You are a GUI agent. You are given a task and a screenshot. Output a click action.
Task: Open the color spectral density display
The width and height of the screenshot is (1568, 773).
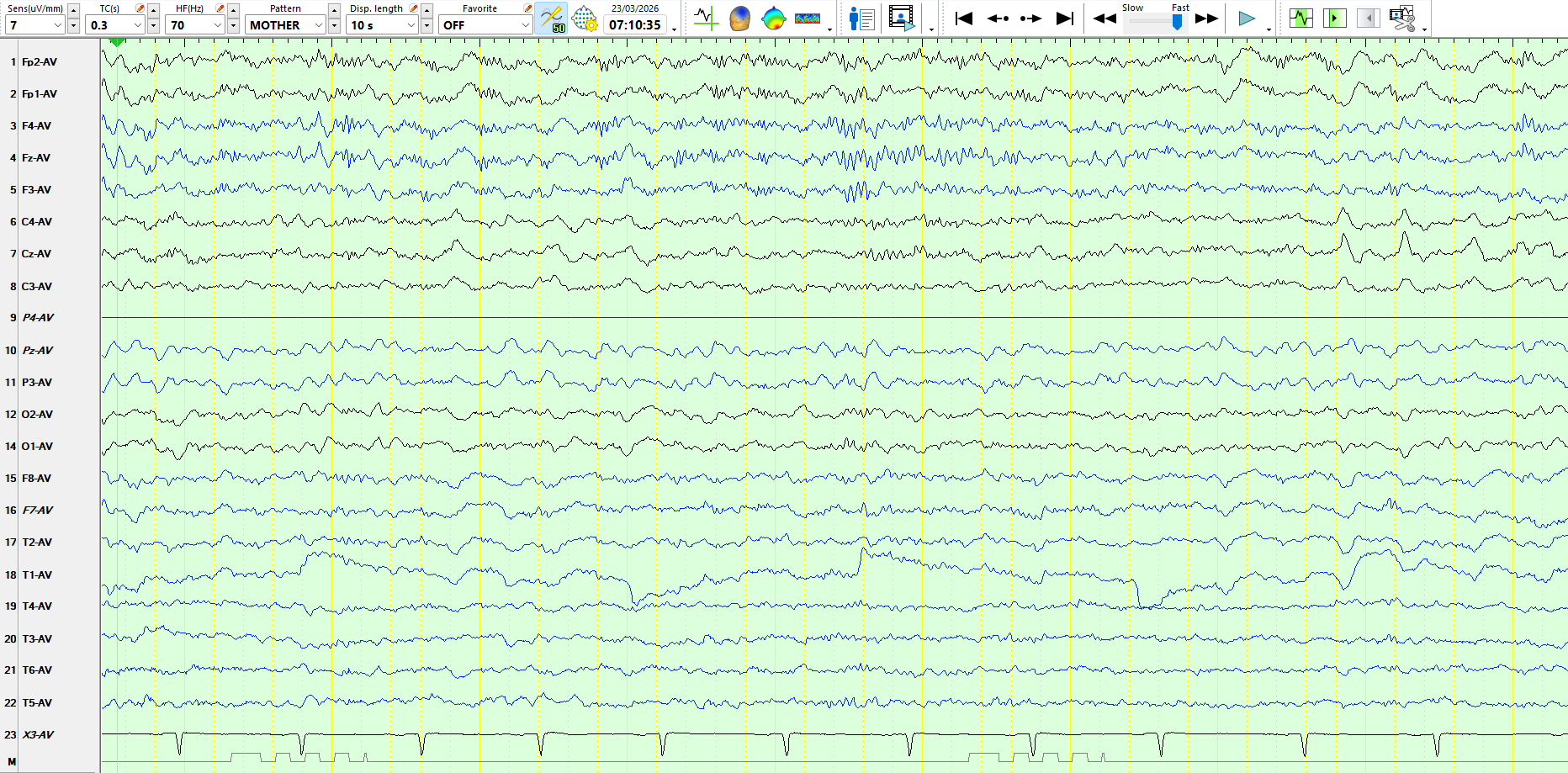coord(808,18)
